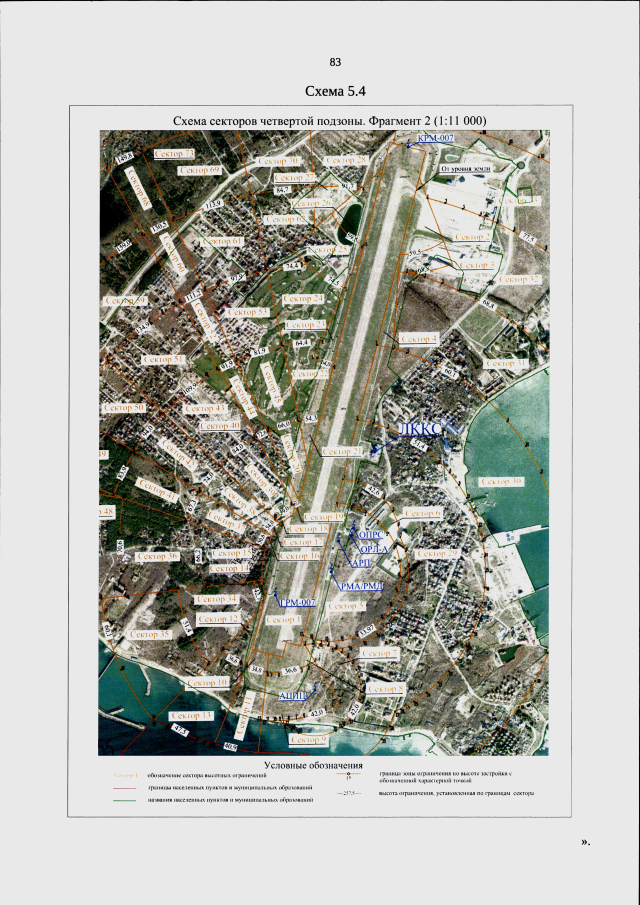Select the "КРМ-007" beacon label
The height and width of the screenshot is (905, 640).
point(436,138)
